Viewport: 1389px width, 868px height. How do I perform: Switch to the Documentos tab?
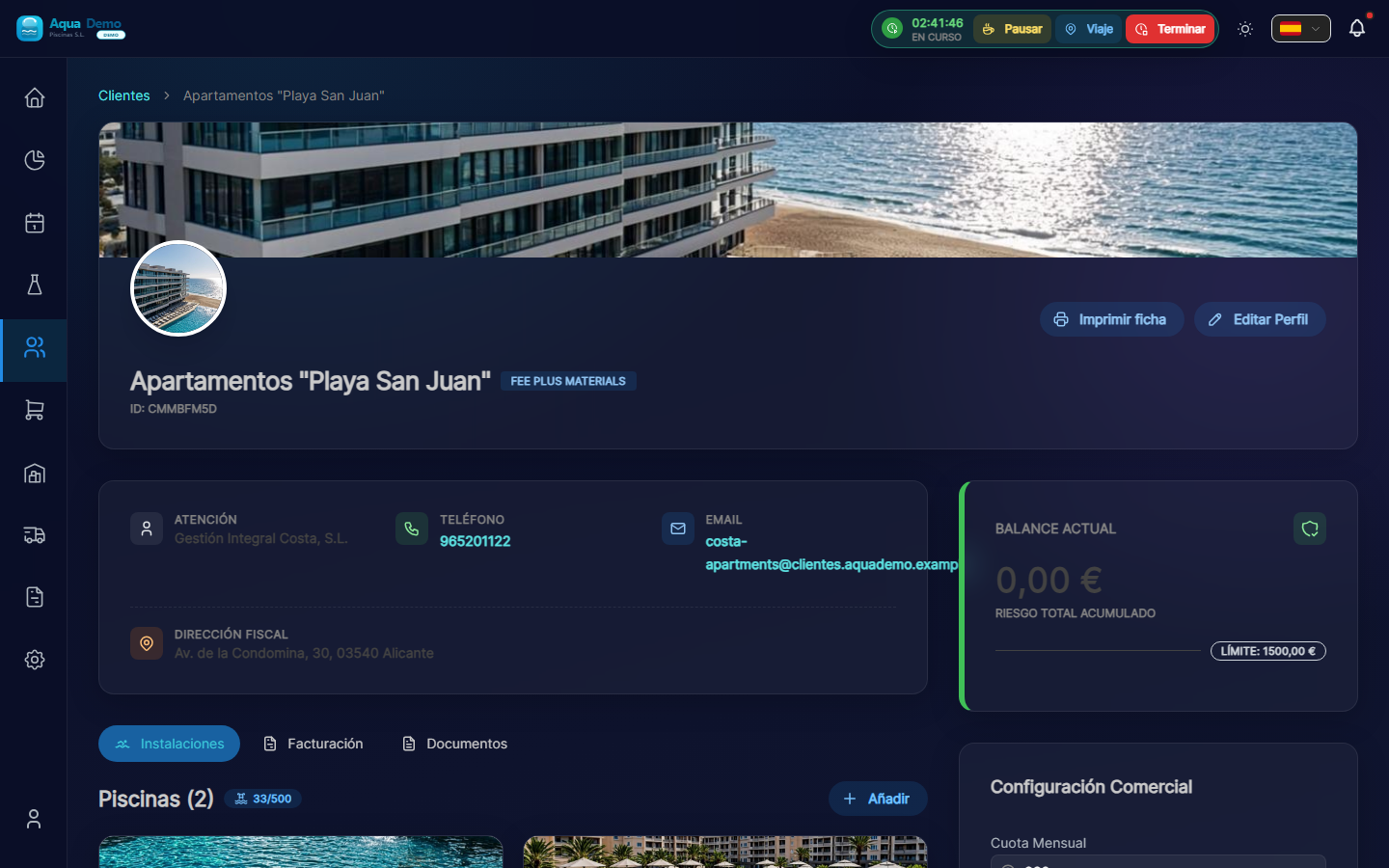(x=454, y=744)
